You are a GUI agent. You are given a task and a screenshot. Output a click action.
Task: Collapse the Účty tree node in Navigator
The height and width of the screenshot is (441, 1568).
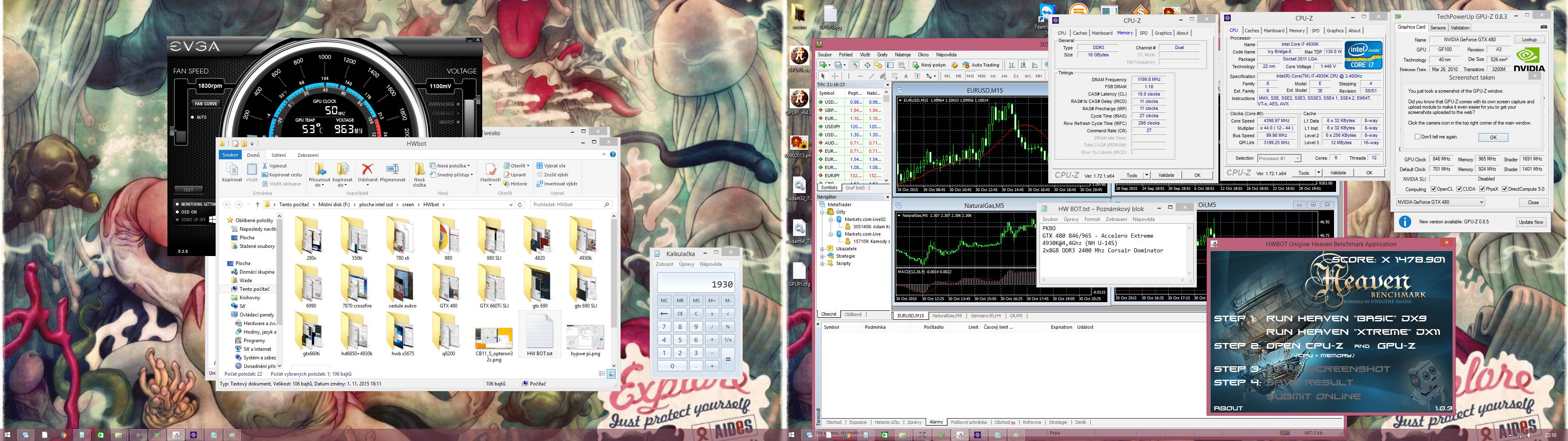tap(822, 212)
